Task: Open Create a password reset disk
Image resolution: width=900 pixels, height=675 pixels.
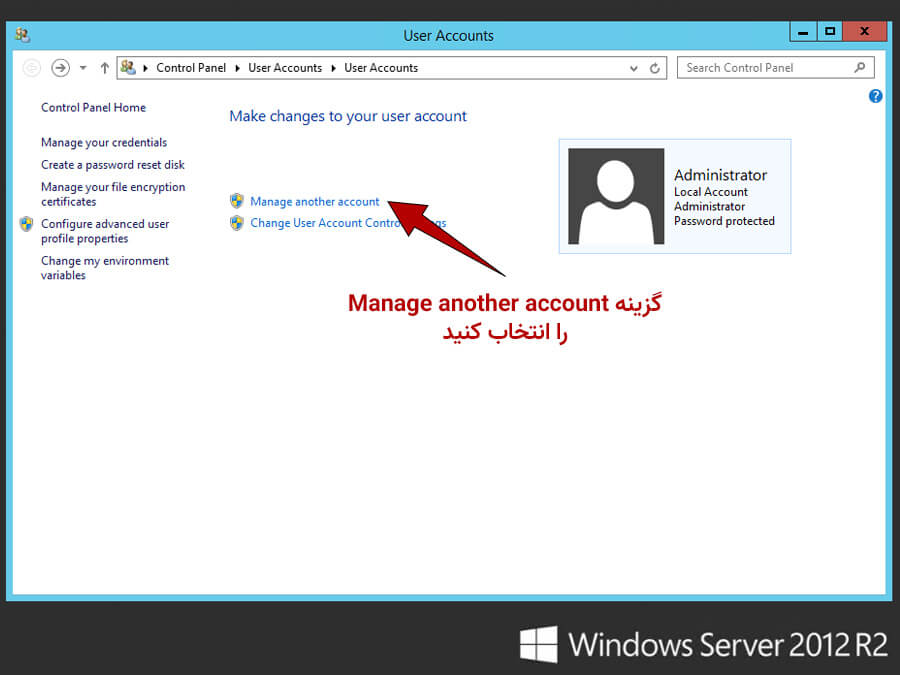Action: (113, 165)
